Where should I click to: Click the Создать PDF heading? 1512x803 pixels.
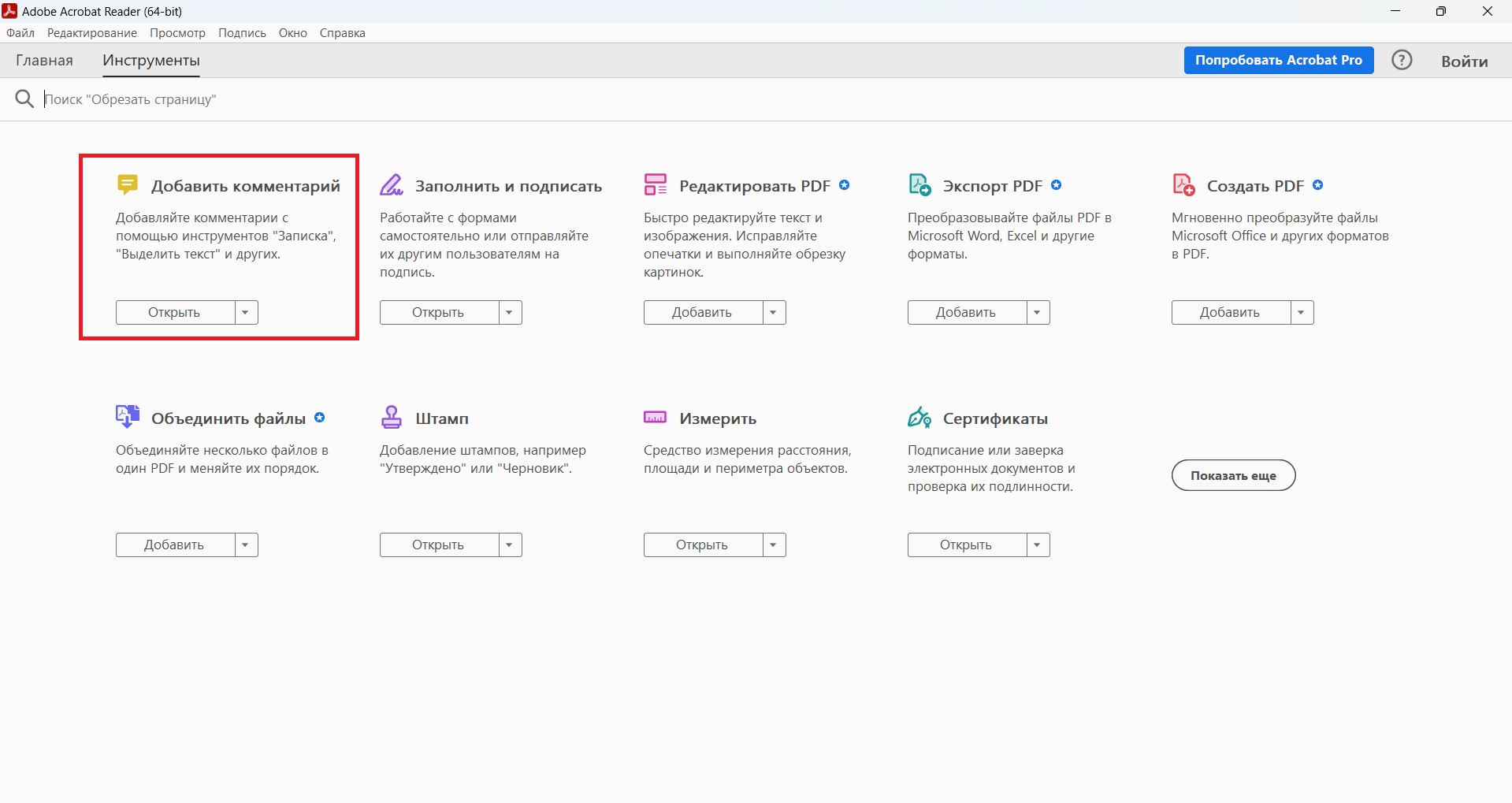click(1256, 186)
